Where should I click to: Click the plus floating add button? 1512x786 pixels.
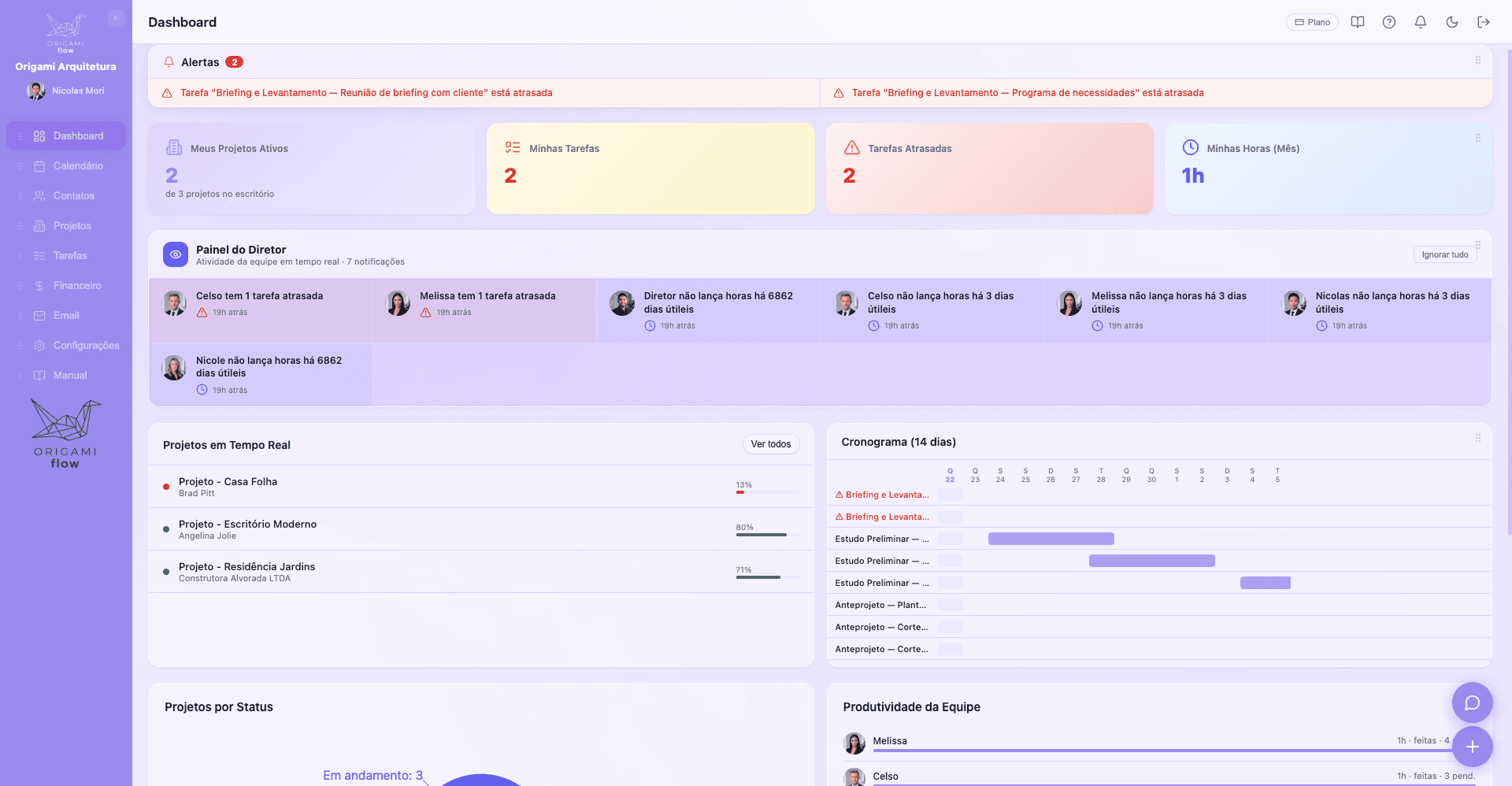(x=1473, y=747)
